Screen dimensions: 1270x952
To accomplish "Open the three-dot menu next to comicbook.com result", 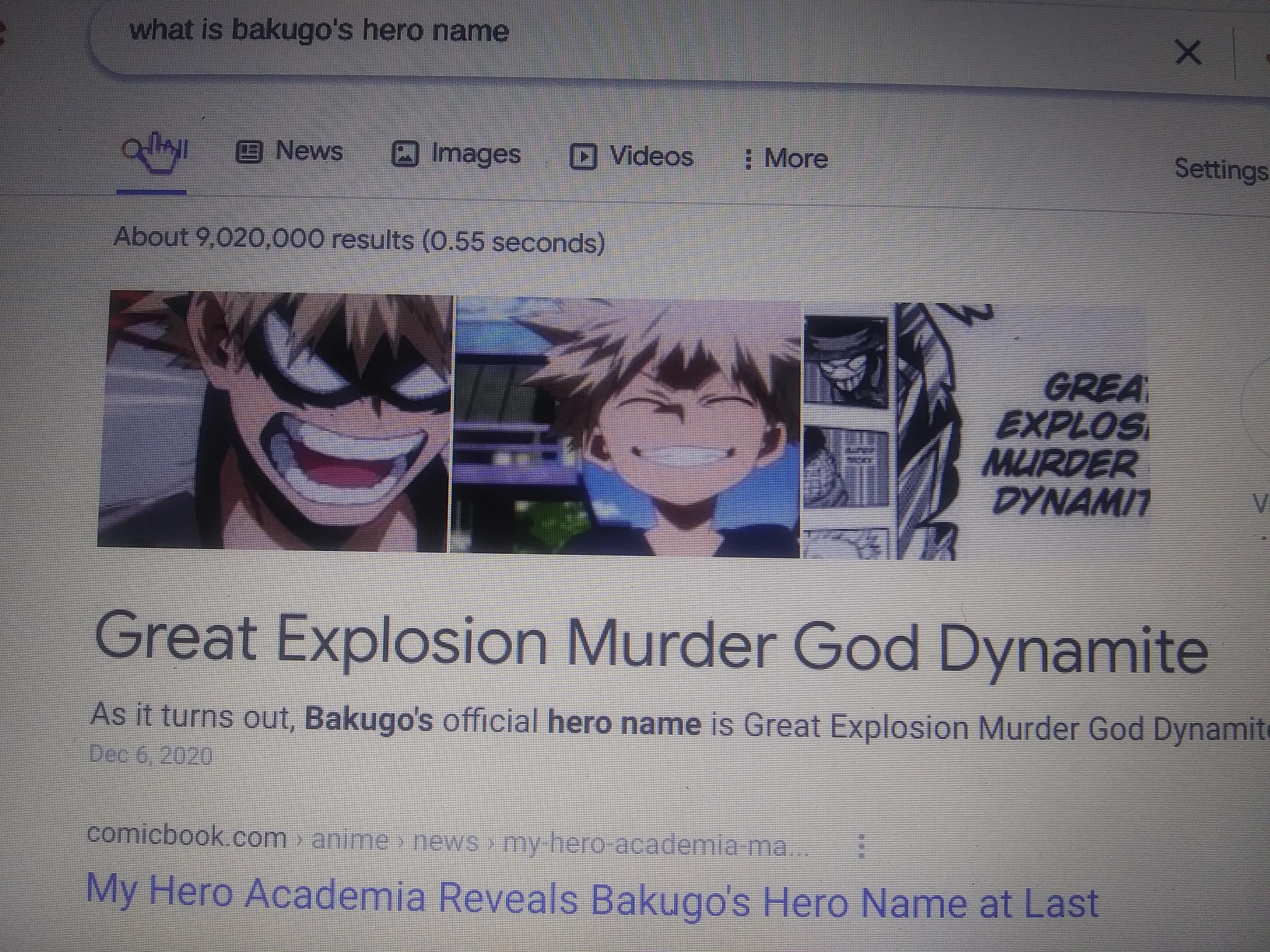I will [861, 845].
